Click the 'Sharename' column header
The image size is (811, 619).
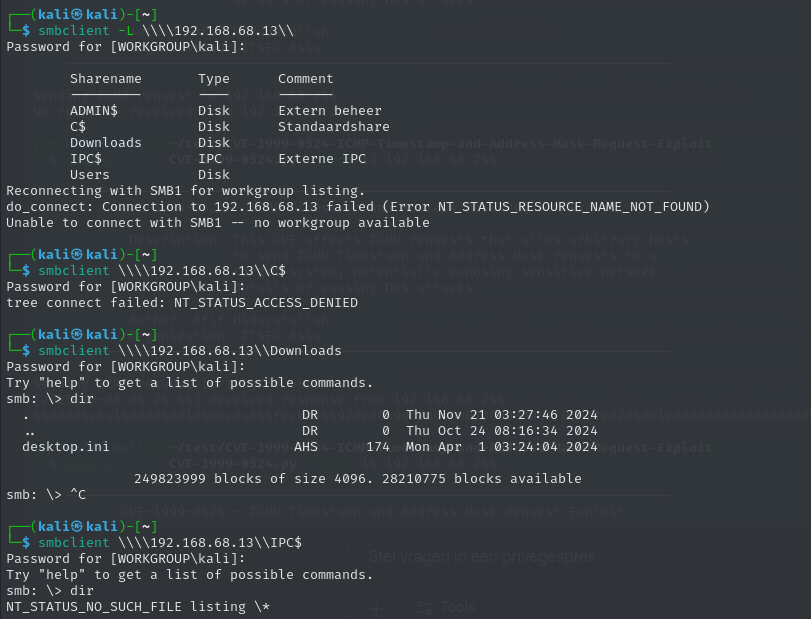pyautogui.click(x=106, y=78)
